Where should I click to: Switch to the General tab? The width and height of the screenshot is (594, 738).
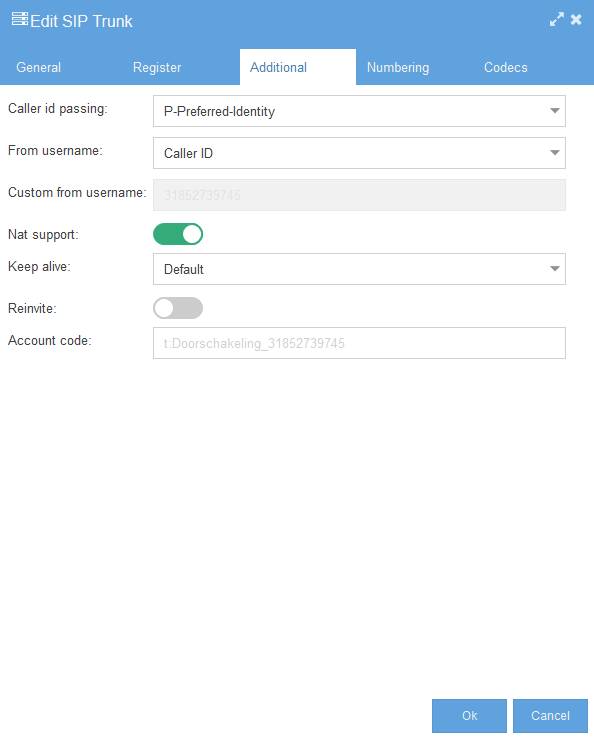39,67
